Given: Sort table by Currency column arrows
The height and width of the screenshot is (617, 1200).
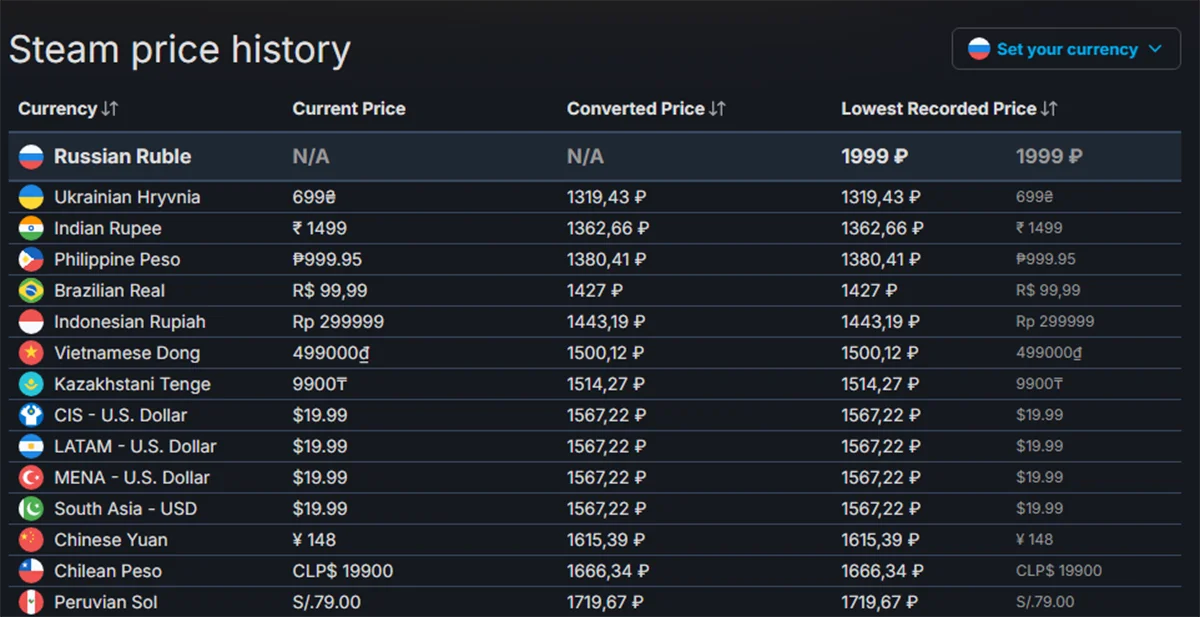Looking at the screenshot, I should (110, 109).
